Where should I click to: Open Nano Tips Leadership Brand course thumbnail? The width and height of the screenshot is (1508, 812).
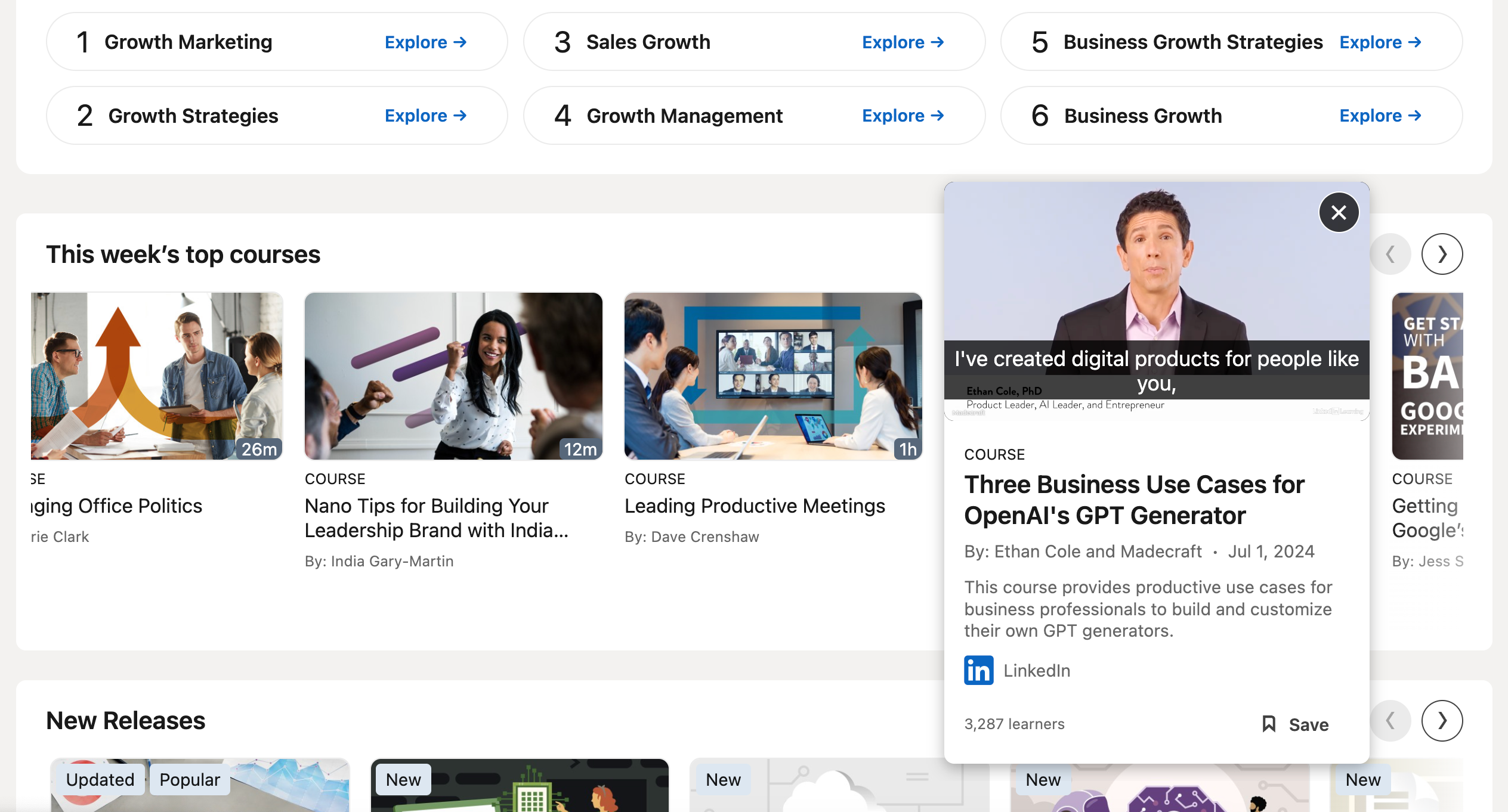pyautogui.click(x=453, y=376)
